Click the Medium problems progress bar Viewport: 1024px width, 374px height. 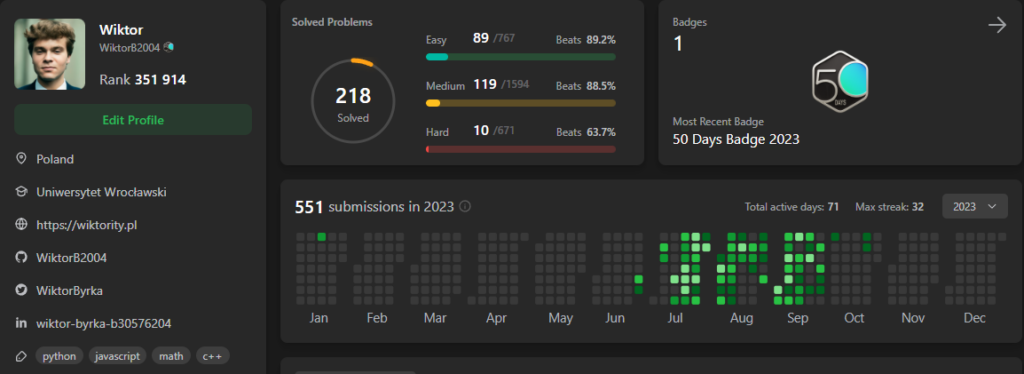point(520,103)
